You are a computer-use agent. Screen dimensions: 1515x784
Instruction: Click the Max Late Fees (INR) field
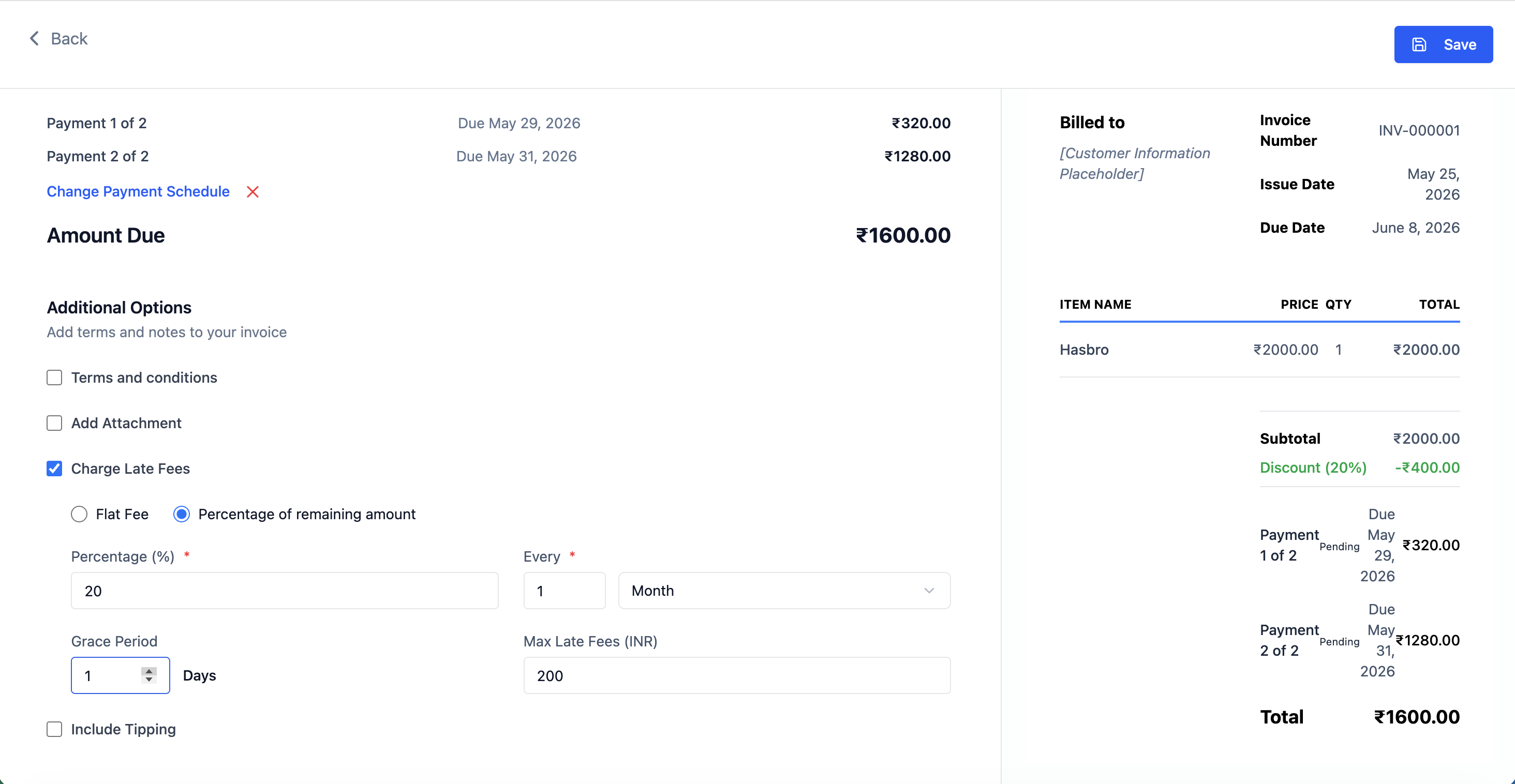click(736, 675)
